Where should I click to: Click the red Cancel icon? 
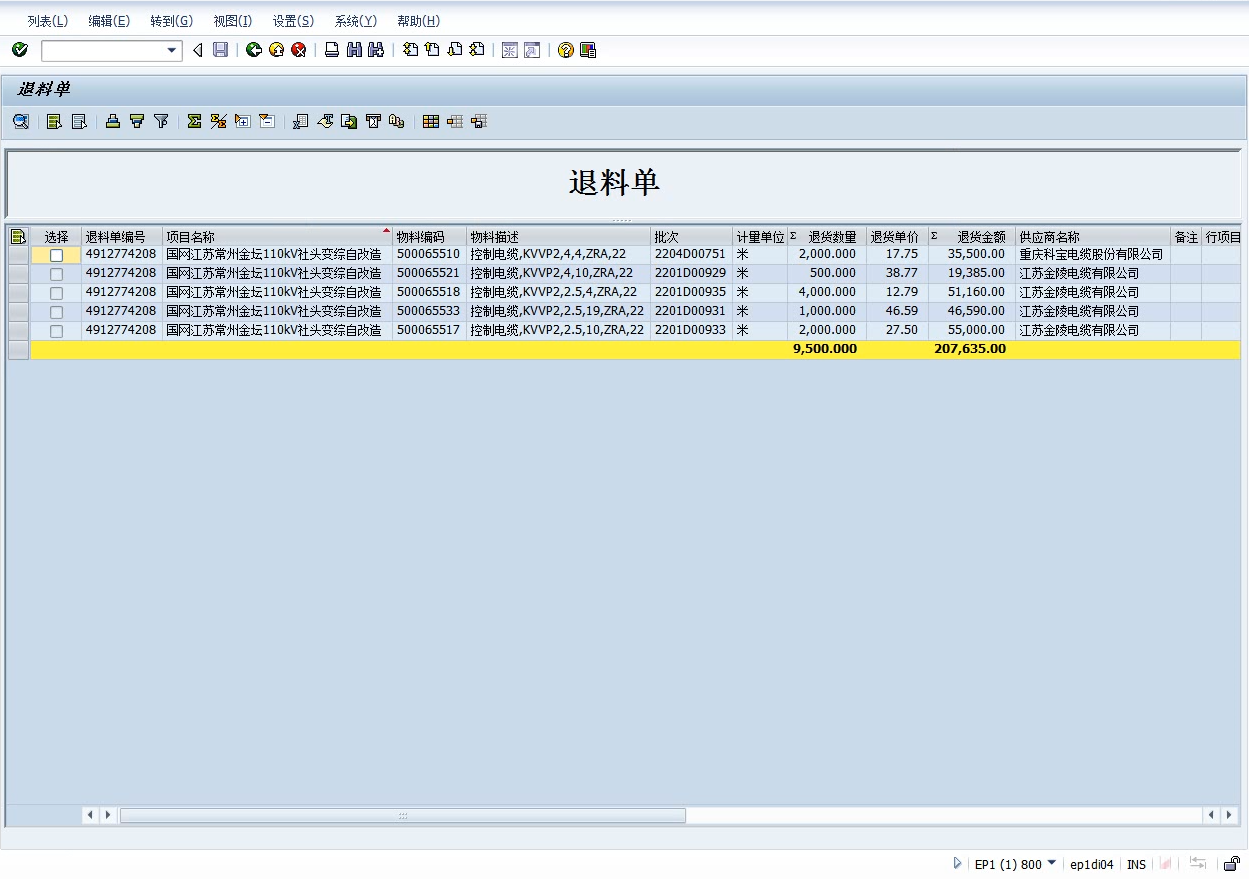298,50
